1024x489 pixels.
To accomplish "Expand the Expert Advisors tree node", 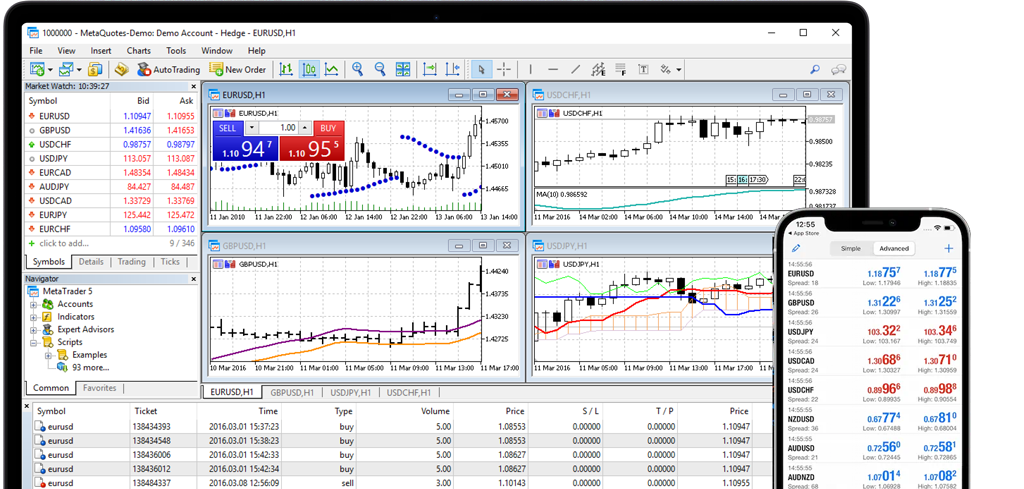I will [33, 330].
